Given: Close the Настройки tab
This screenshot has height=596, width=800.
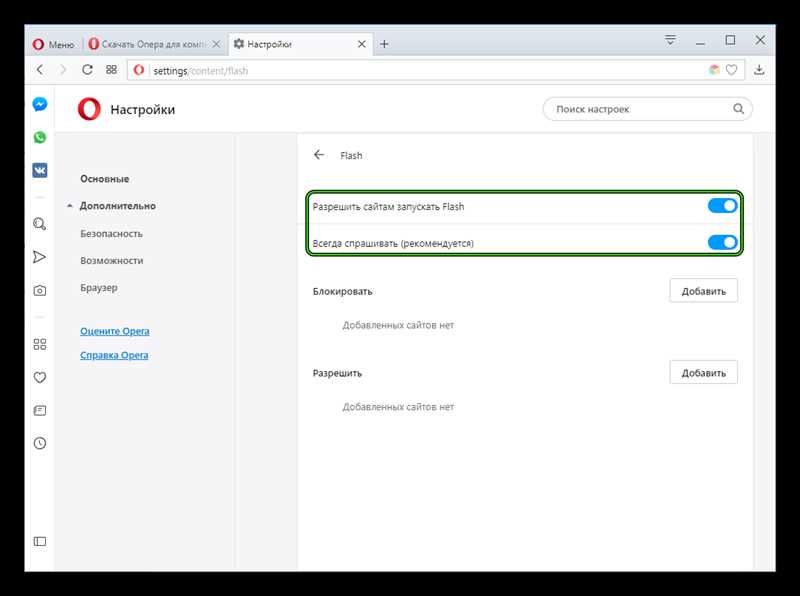Looking at the screenshot, I should pos(361,44).
